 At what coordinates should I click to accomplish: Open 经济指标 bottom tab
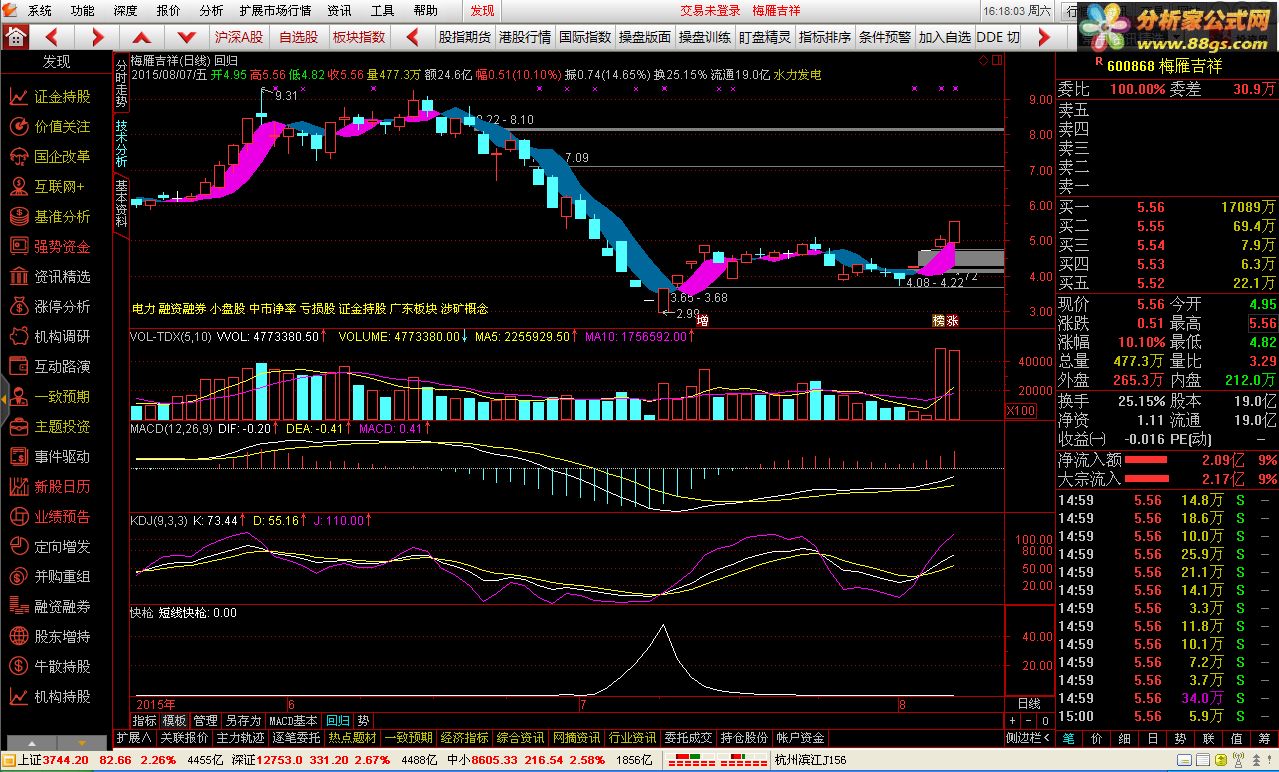464,738
